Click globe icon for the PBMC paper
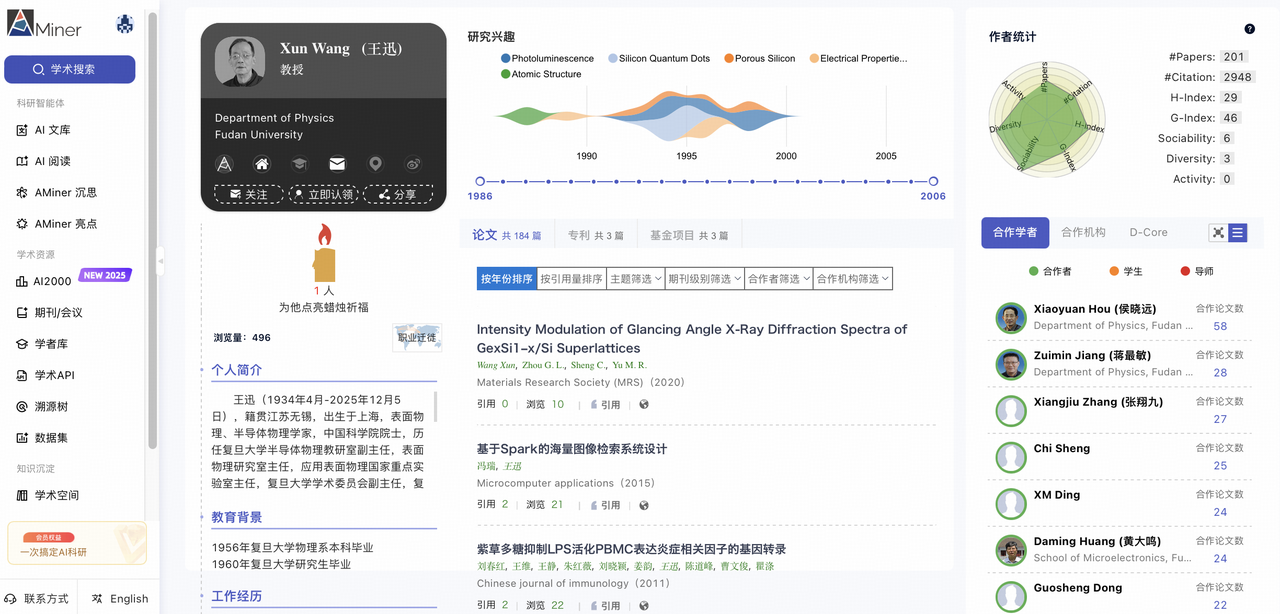The image size is (1280, 614). click(x=644, y=605)
